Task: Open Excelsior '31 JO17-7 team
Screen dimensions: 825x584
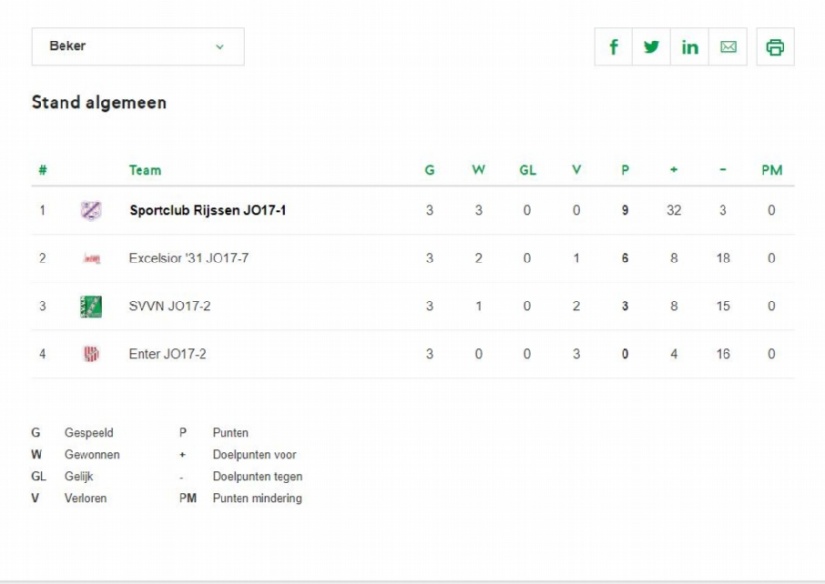Action: [189, 258]
